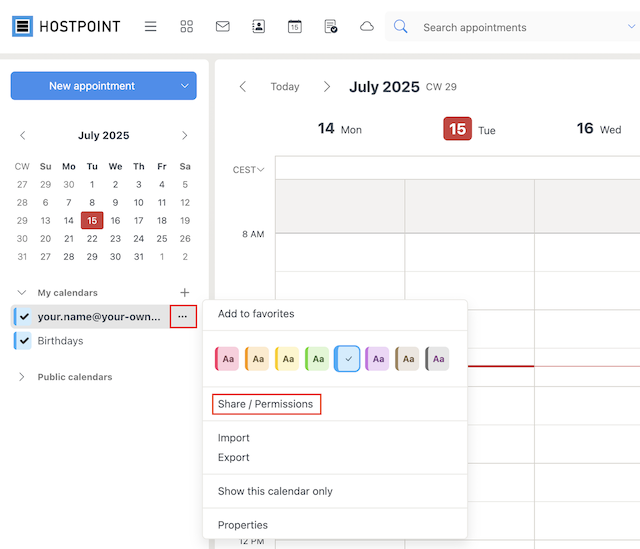Pick the purple calendar color swatch
Image resolution: width=640 pixels, height=549 pixels.
point(377,359)
